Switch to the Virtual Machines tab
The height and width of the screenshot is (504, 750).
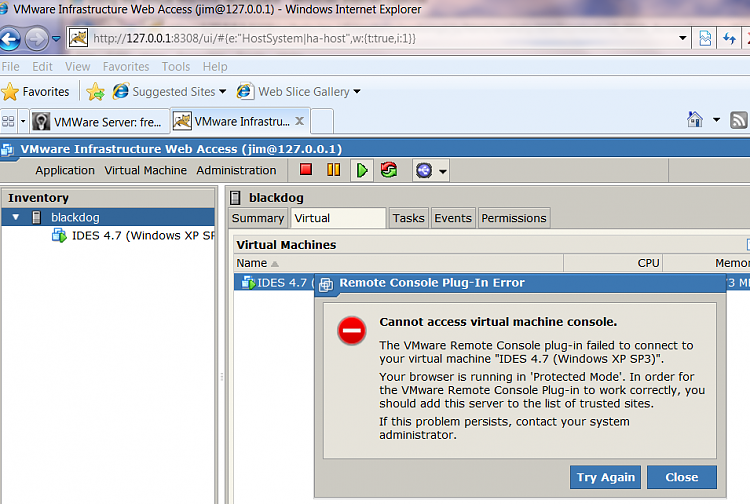tap(338, 218)
